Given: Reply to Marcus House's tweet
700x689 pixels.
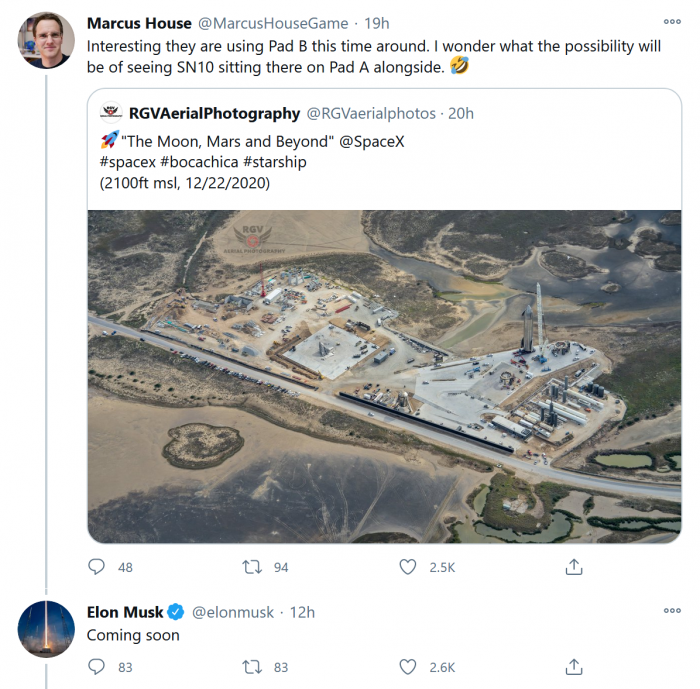Looking at the screenshot, I should pyautogui.click(x=97, y=567).
